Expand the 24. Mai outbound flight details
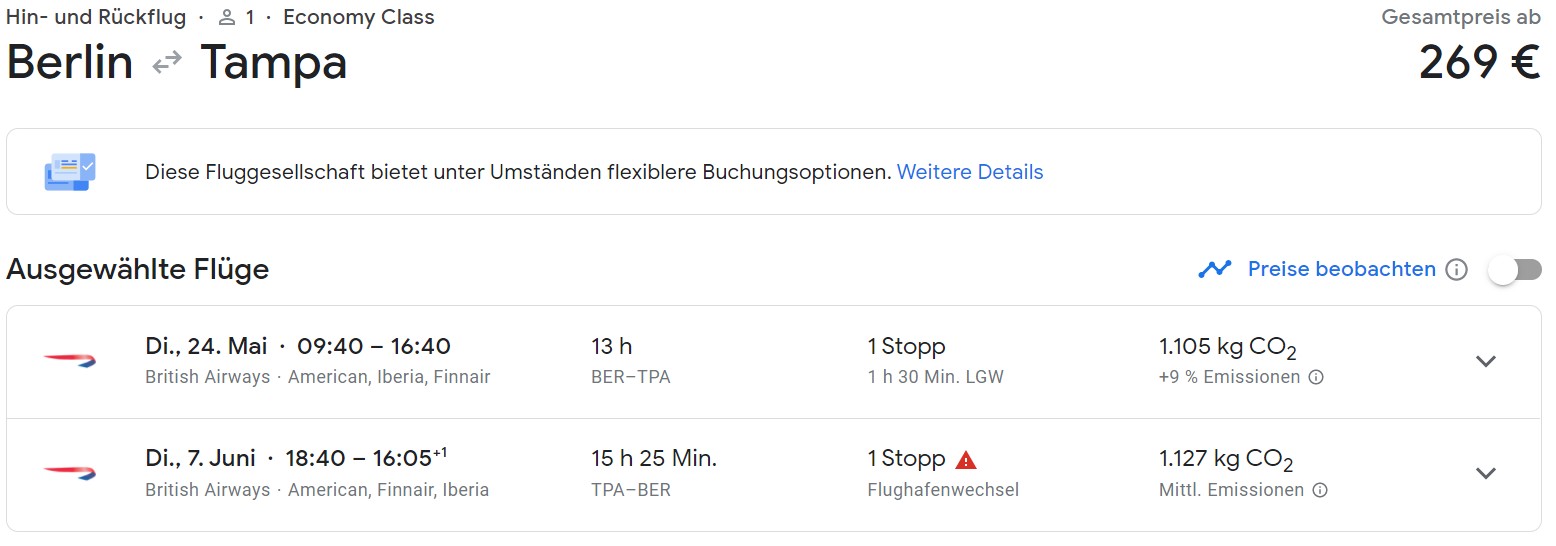This screenshot has width=1556, height=546. point(1486,361)
